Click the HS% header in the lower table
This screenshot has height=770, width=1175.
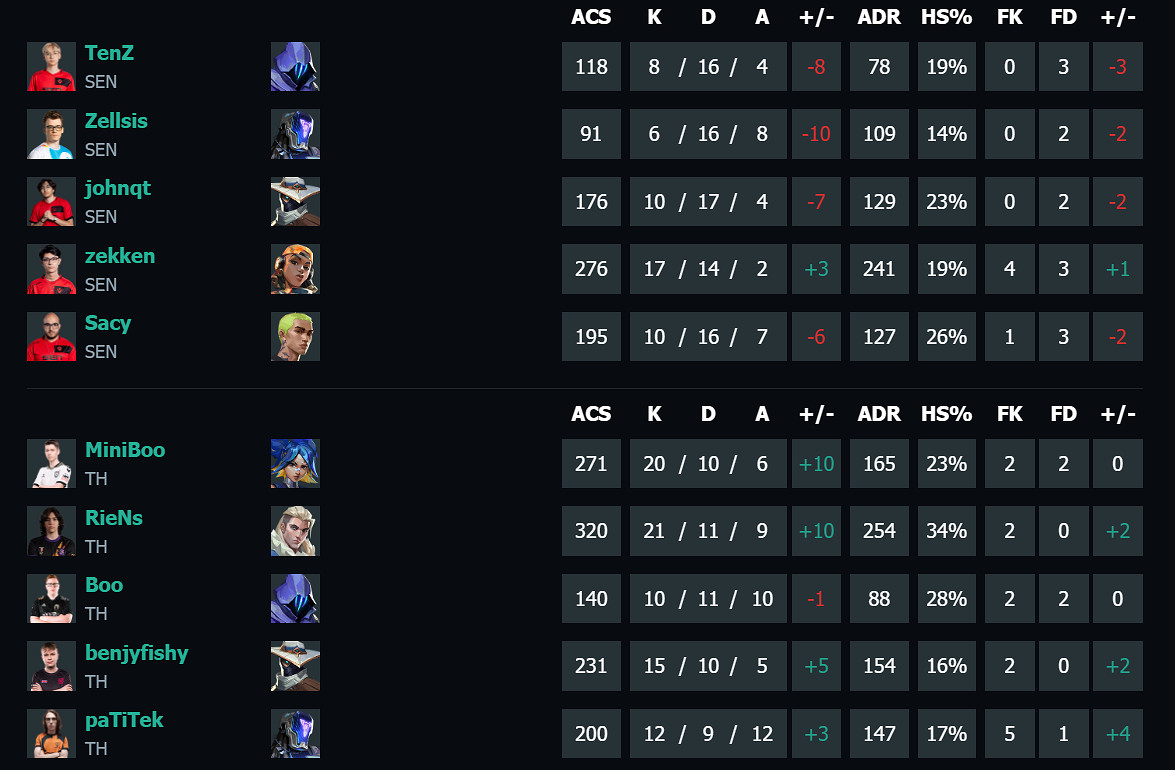click(946, 414)
